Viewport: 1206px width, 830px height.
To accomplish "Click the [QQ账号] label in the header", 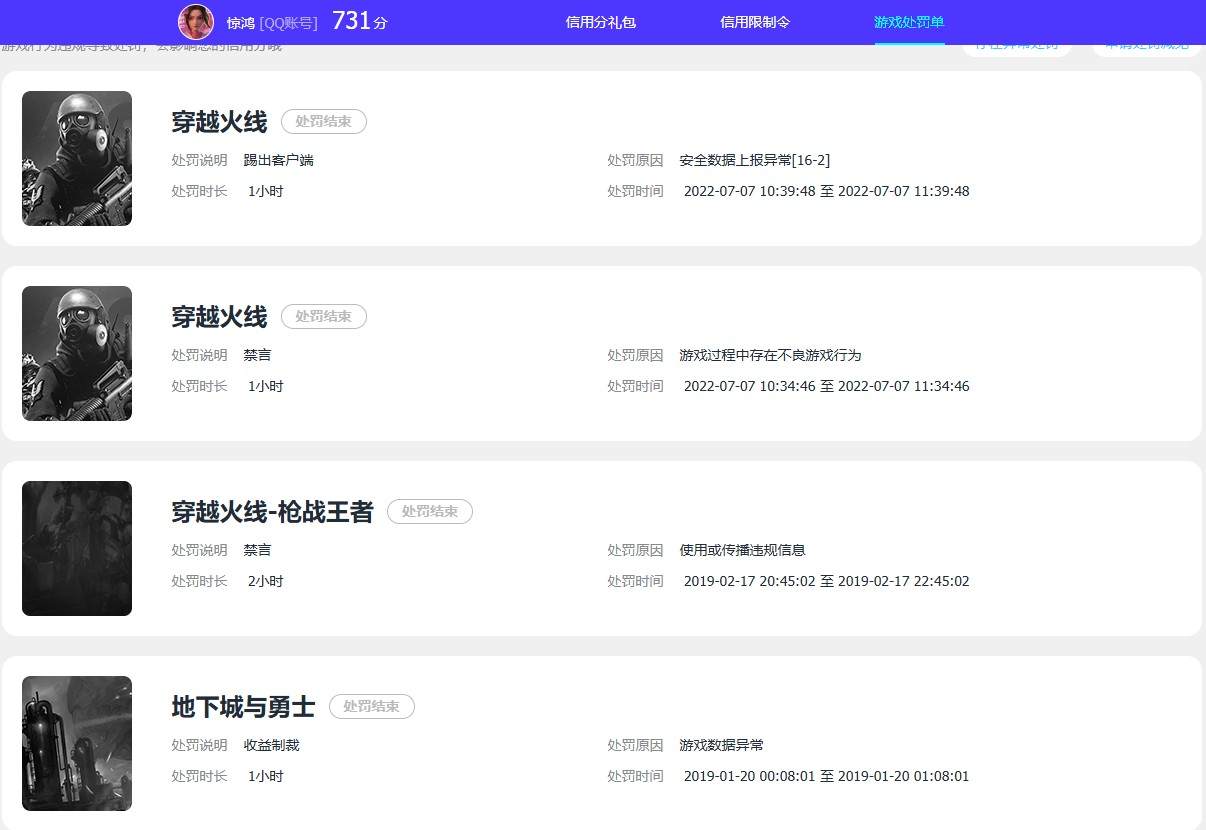I will pos(288,22).
